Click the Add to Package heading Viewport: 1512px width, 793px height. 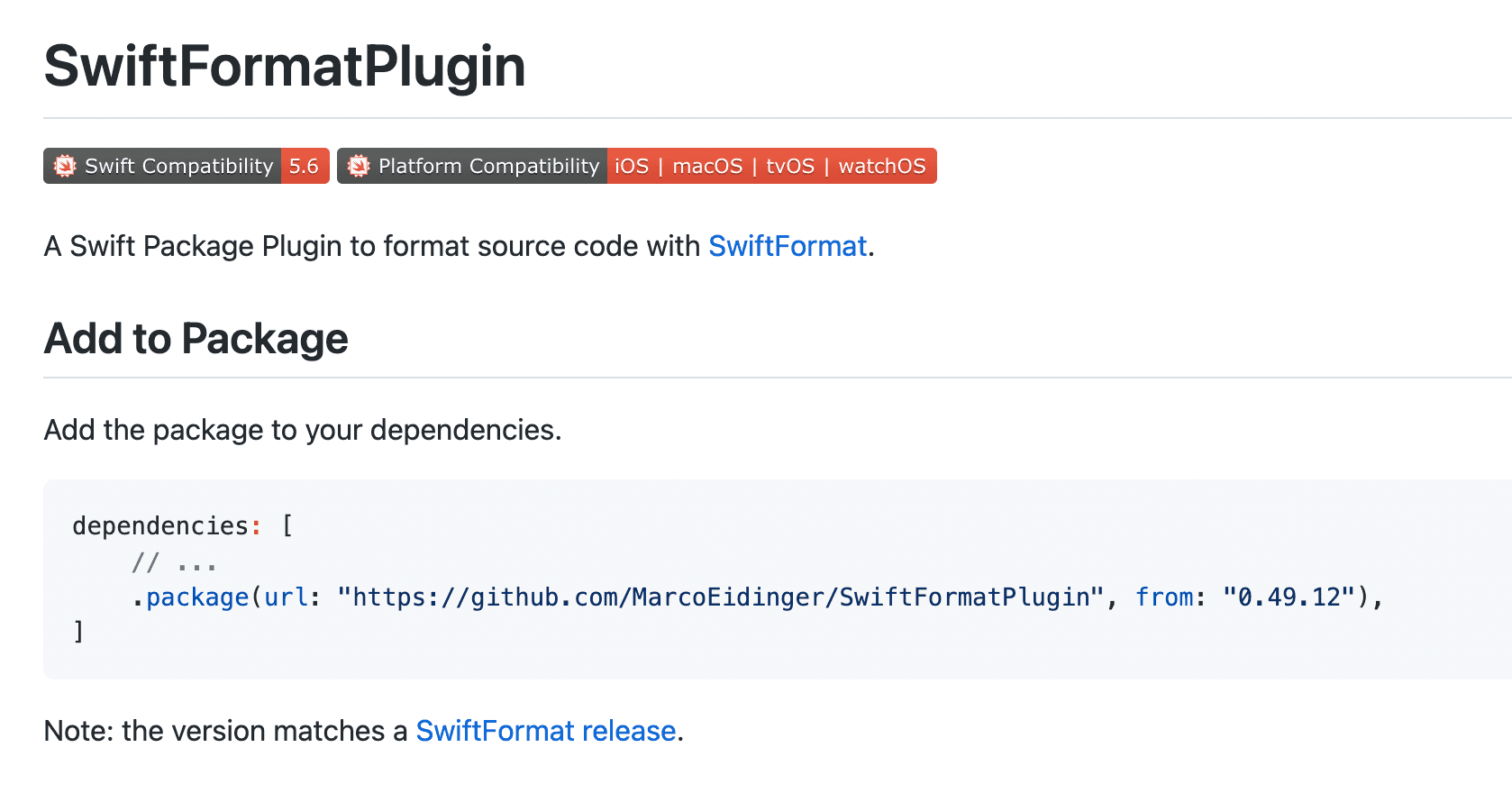coord(196,339)
